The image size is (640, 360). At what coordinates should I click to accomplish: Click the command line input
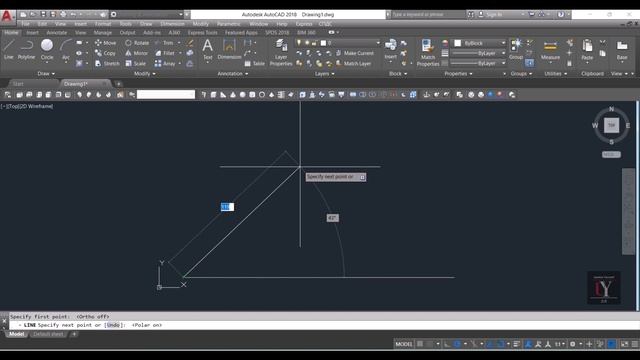point(322,325)
